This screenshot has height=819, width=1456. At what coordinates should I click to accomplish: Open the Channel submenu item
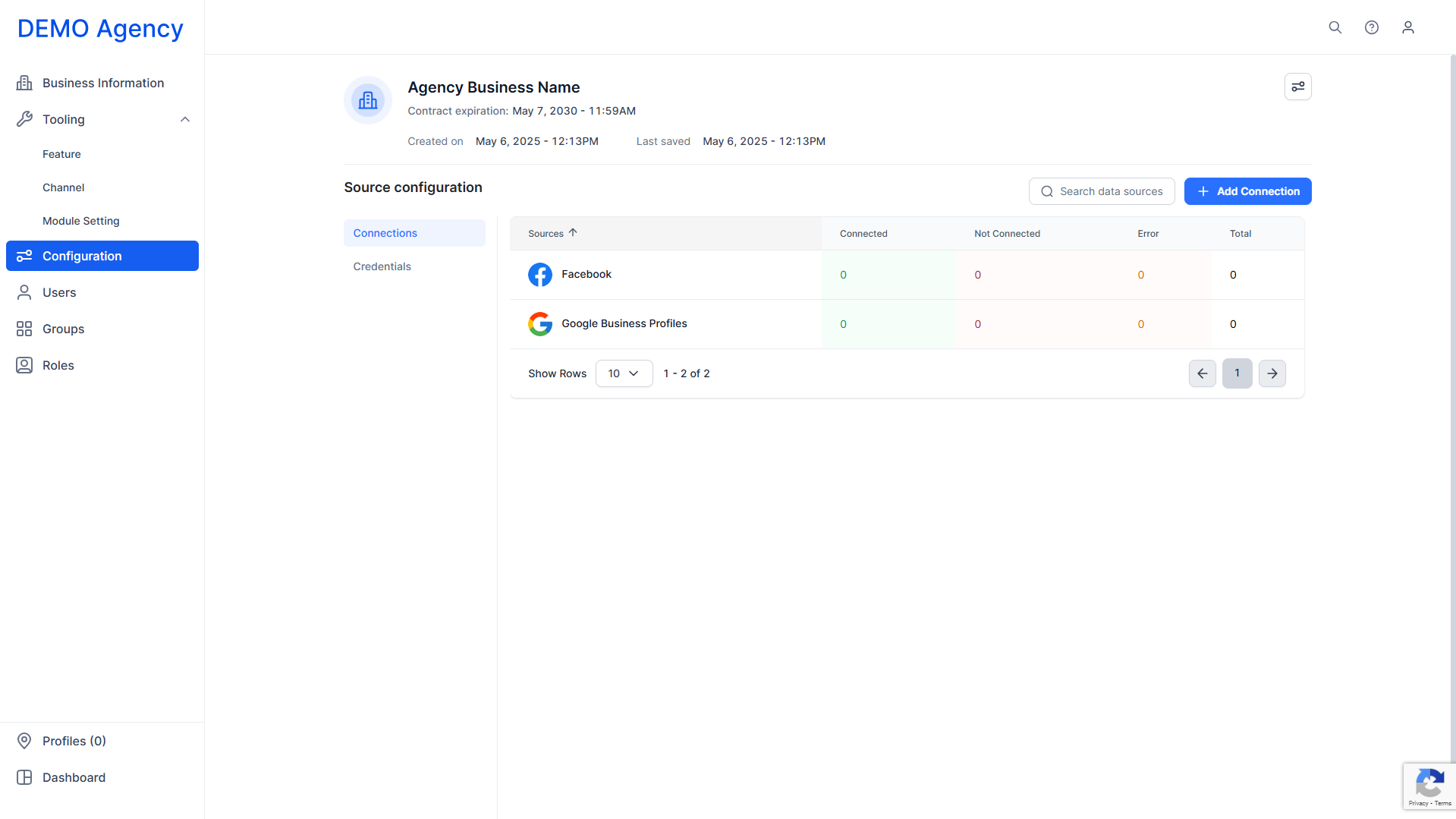pos(64,187)
